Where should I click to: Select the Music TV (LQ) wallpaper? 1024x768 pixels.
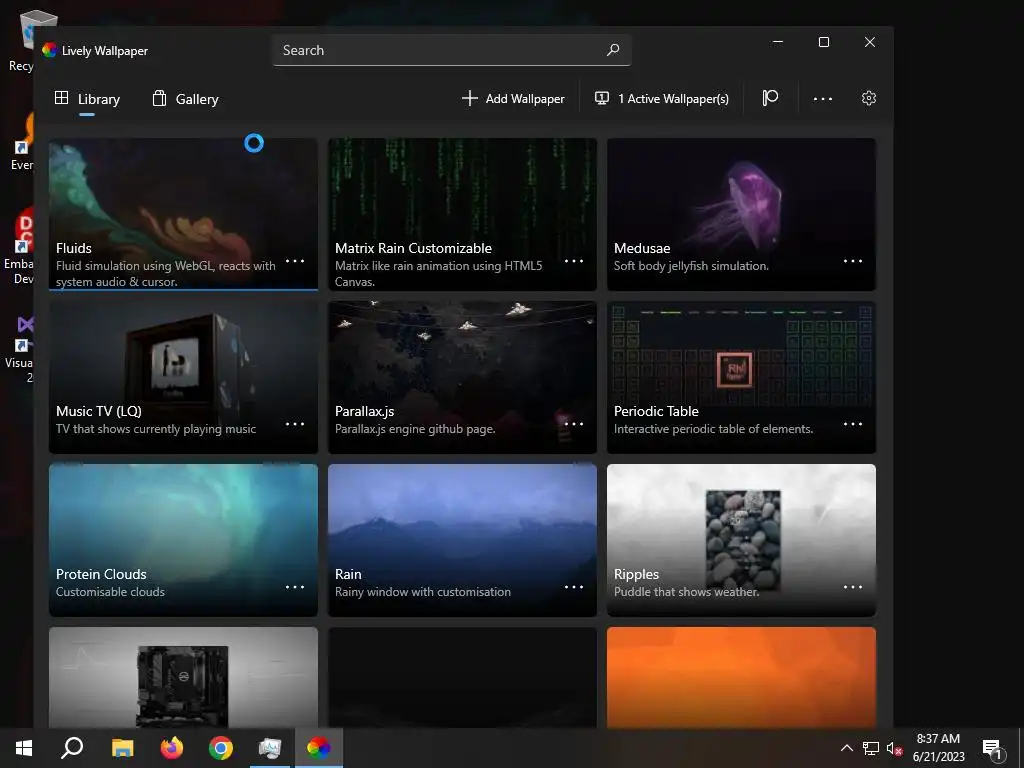coord(184,377)
